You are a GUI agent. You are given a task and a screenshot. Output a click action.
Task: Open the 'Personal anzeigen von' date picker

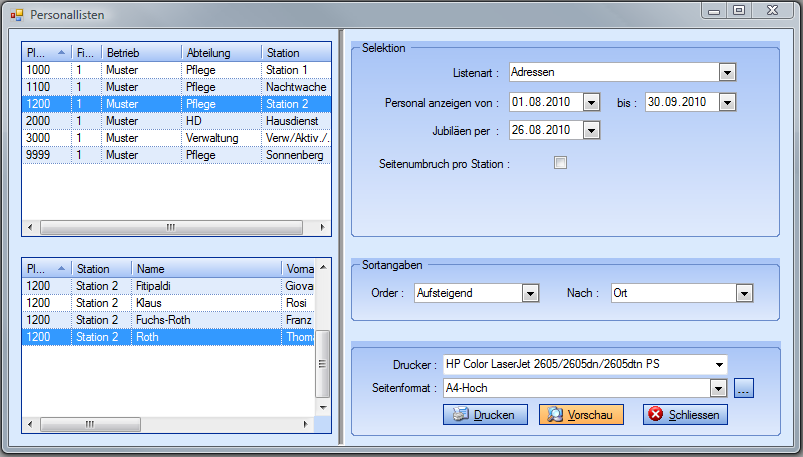click(591, 102)
